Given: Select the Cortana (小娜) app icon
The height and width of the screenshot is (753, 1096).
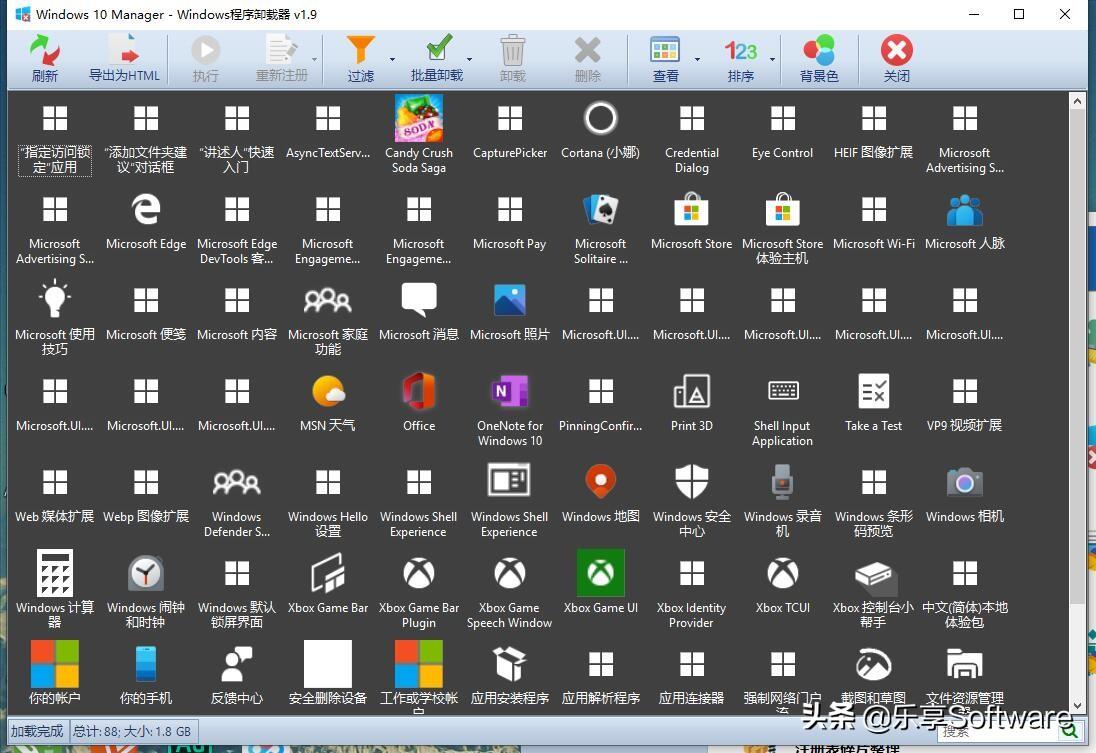Looking at the screenshot, I should click(x=600, y=118).
